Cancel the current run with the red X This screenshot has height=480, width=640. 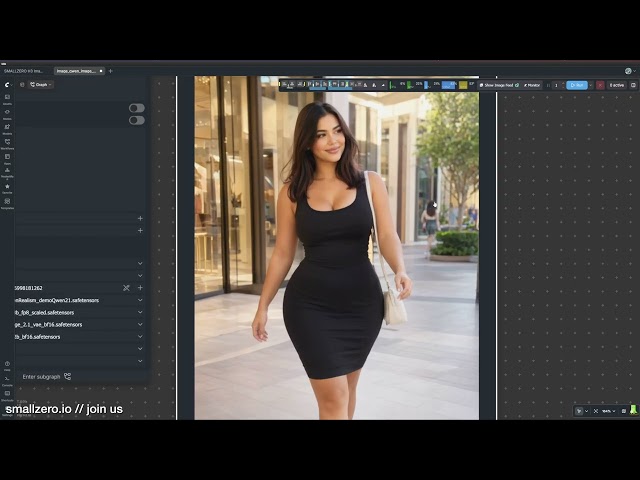point(600,85)
